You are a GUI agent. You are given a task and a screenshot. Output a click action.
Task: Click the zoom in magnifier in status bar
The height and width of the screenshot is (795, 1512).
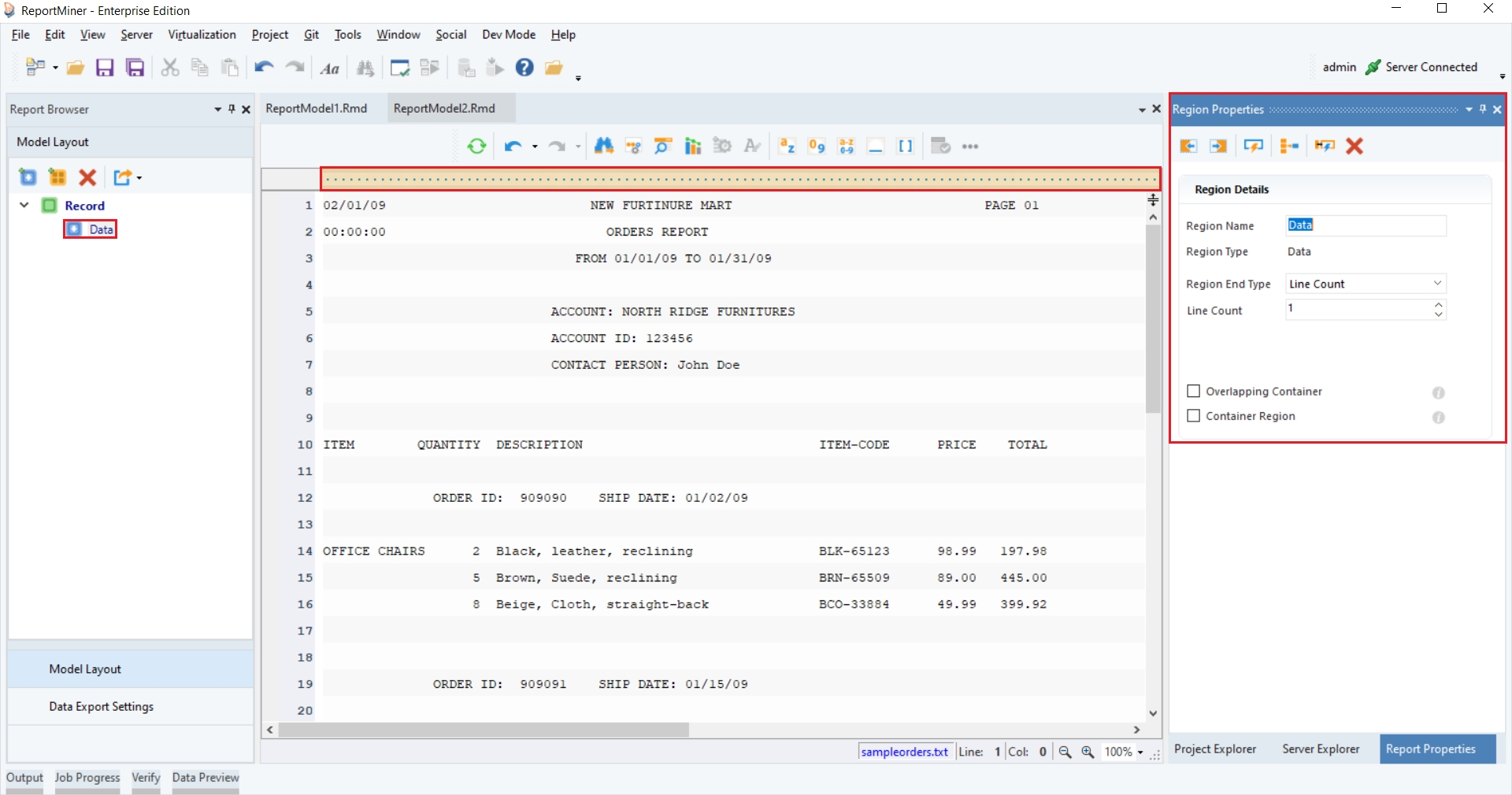click(x=1088, y=752)
